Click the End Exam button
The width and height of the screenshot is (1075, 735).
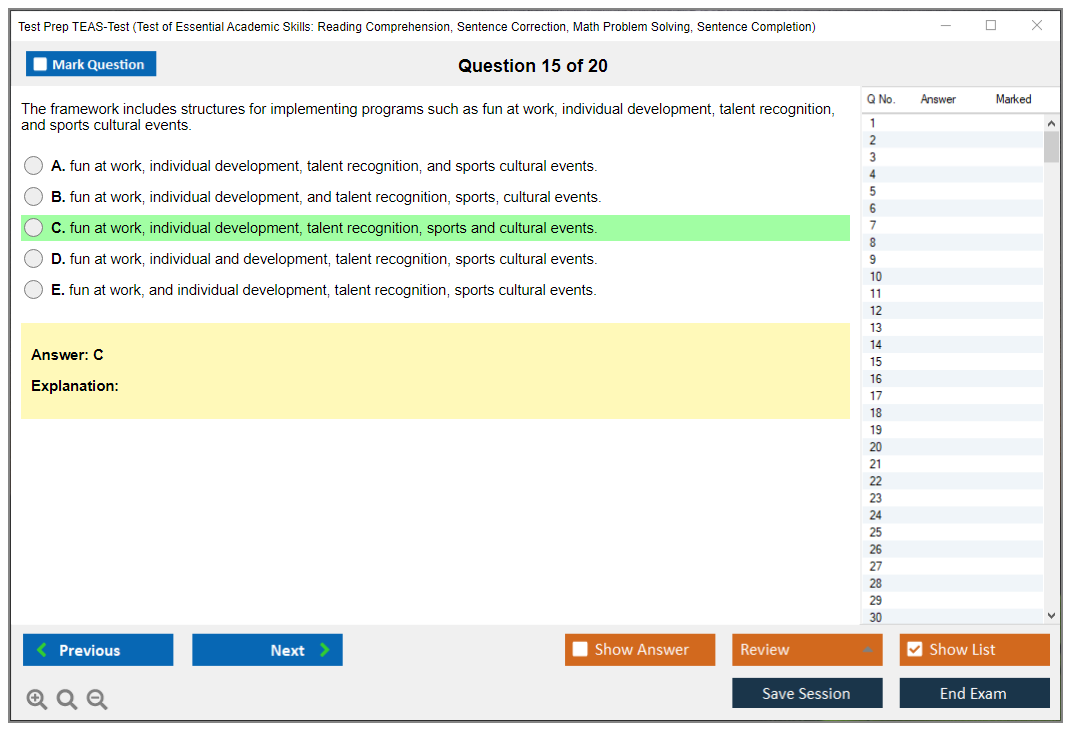click(974, 693)
